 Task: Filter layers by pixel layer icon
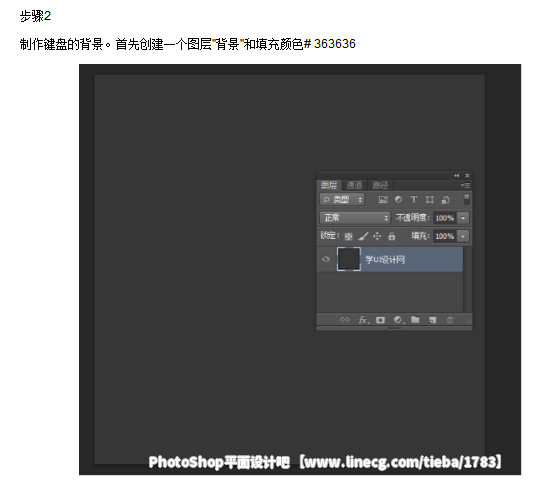click(383, 200)
